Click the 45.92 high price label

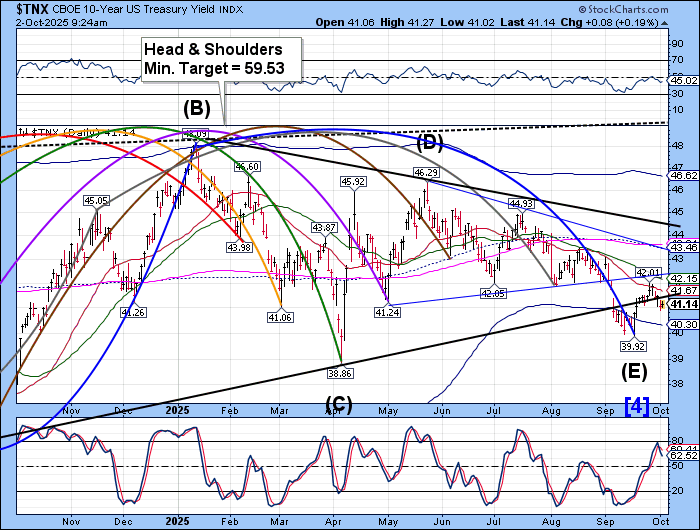point(352,181)
